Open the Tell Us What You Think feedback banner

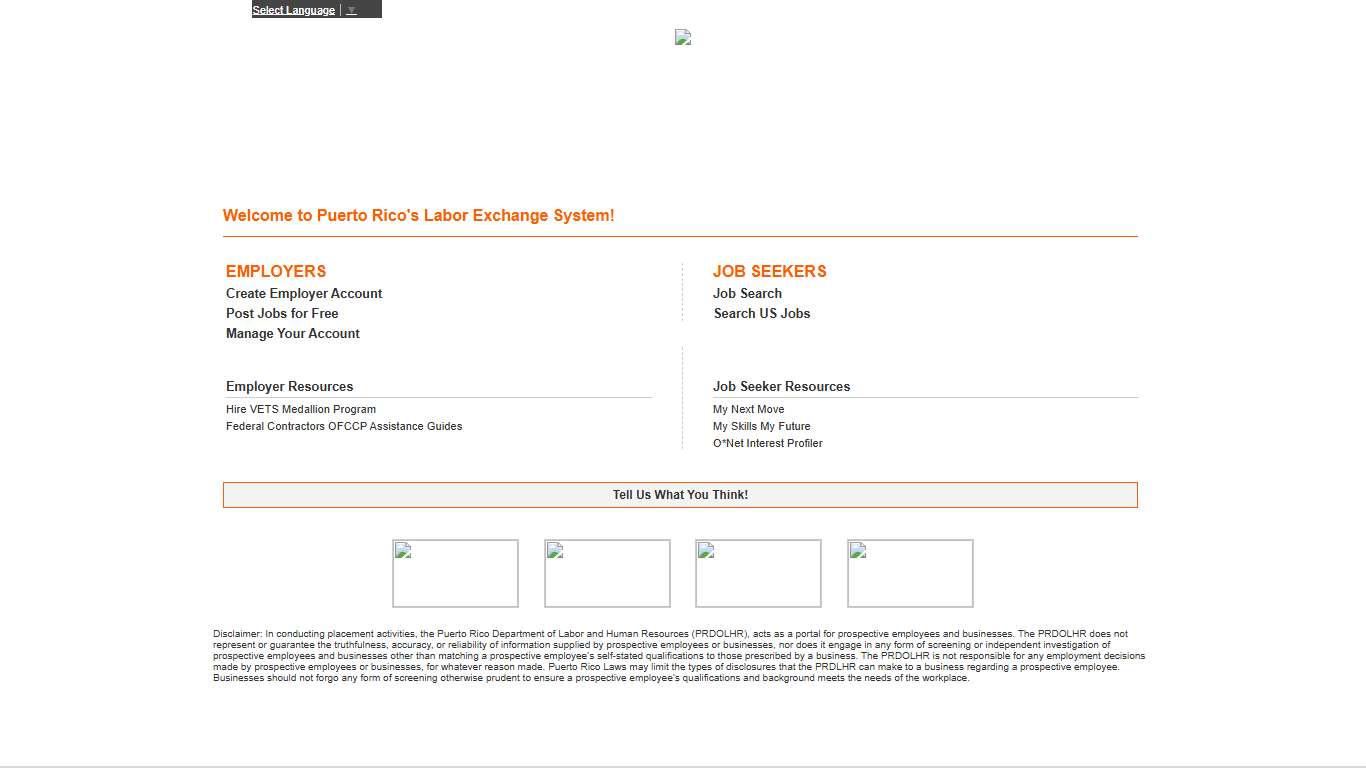pos(680,494)
